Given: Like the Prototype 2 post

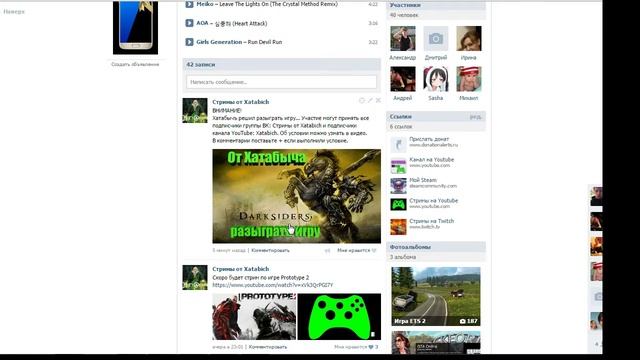Looking at the screenshot, I should coord(356,347).
